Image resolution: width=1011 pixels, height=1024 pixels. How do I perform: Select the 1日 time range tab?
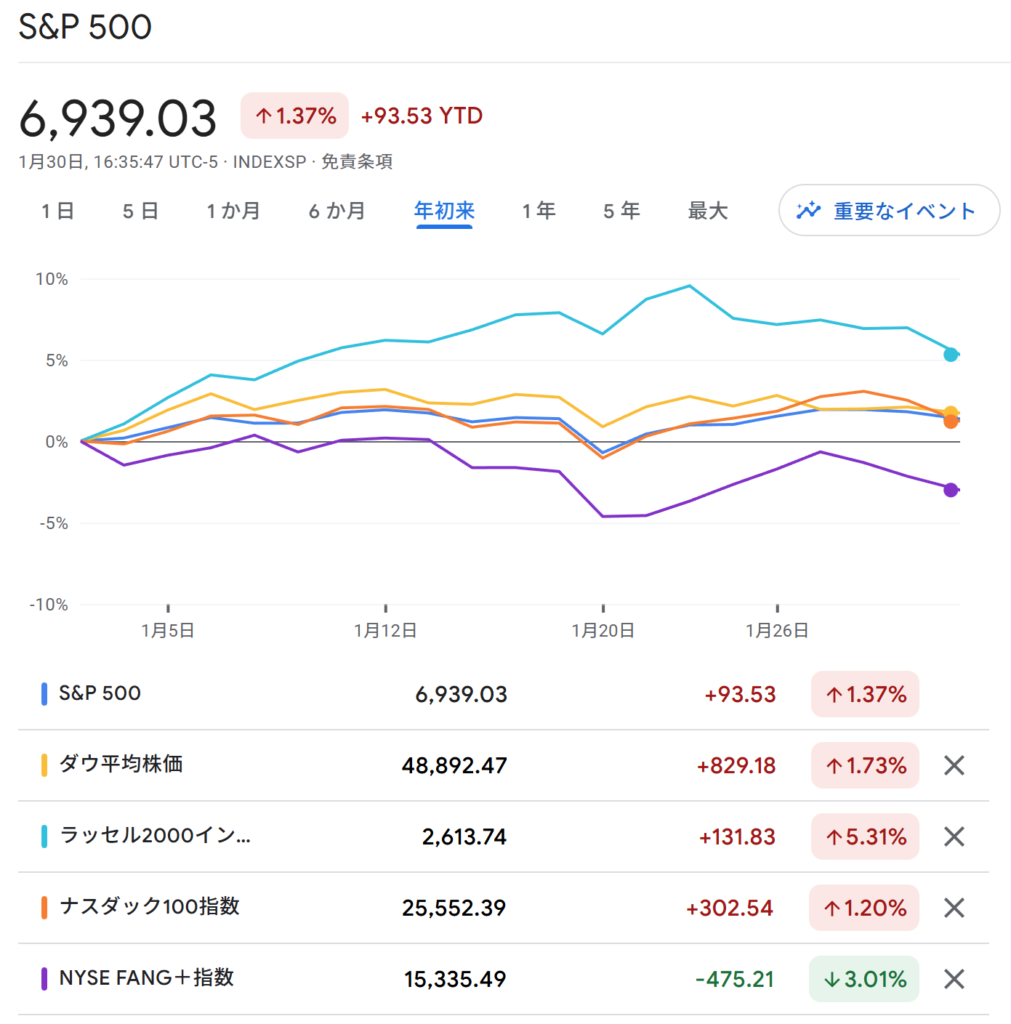(58, 211)
